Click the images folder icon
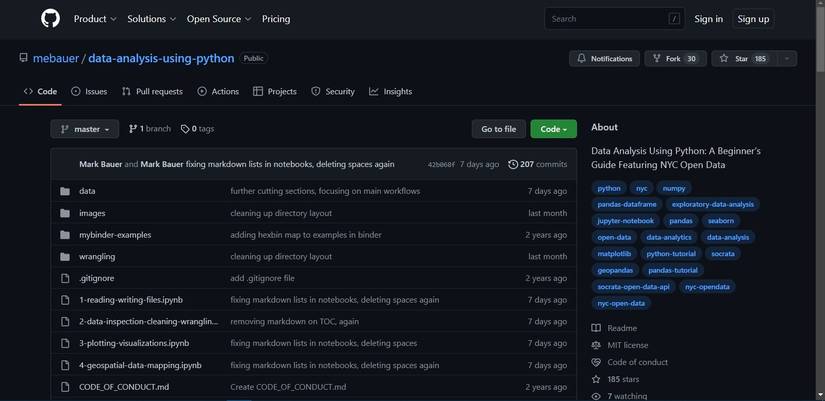This screenshot has width=825, height=401. click(x=65, y=213)
